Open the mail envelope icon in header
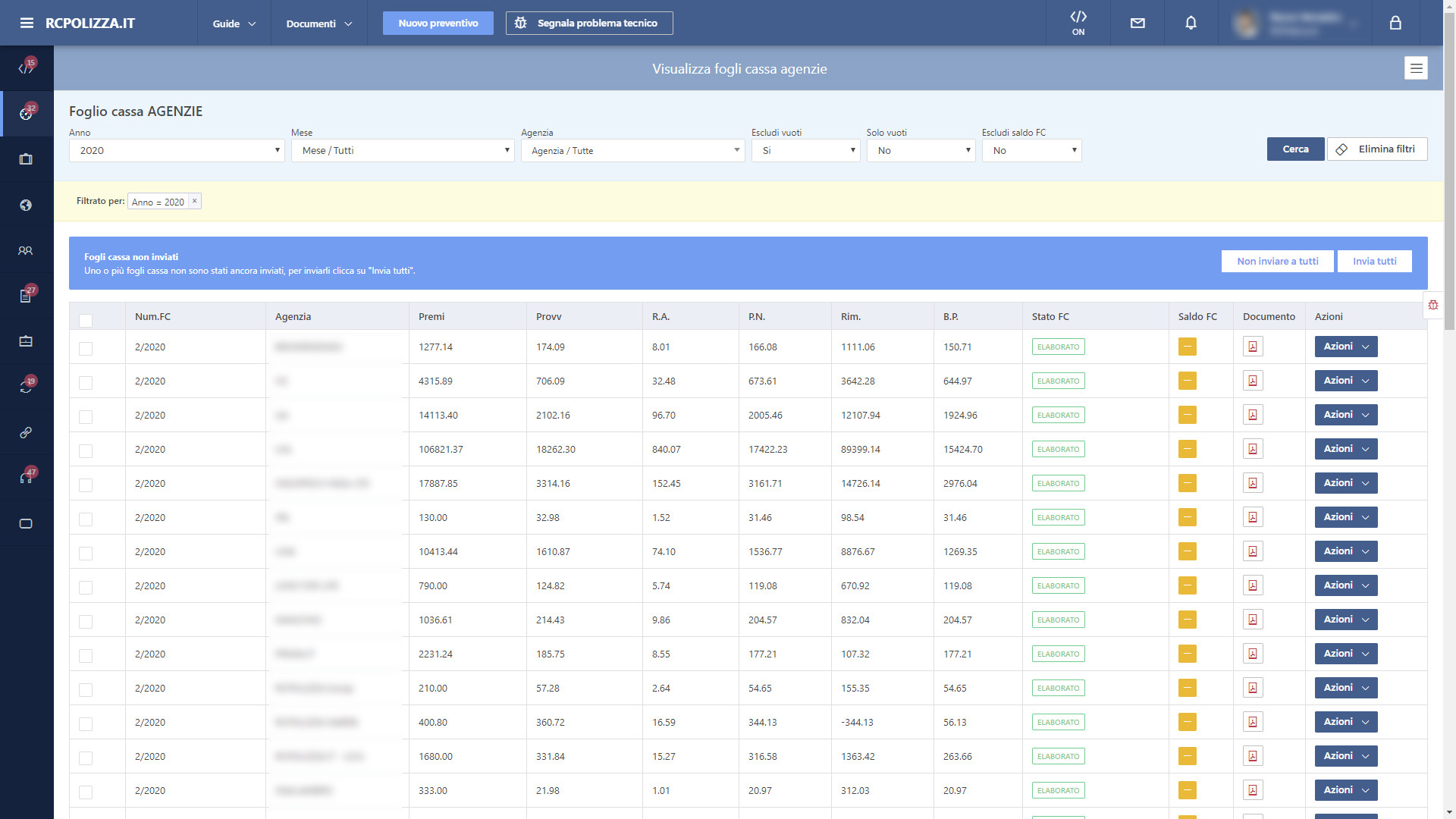This screenshot has width=1456, height=819. point(1137,24)
